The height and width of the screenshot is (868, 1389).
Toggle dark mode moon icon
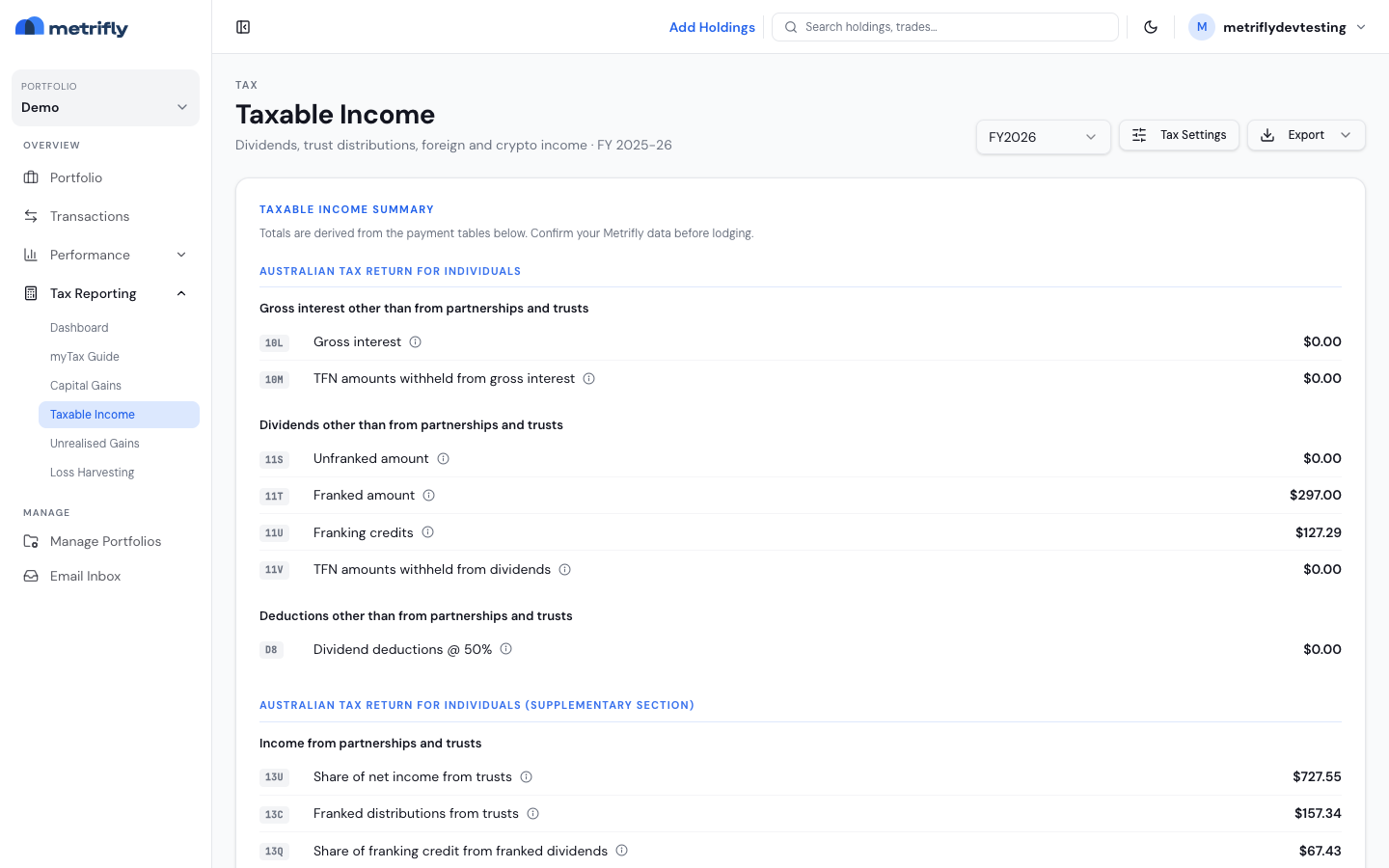click(1151, 27)
